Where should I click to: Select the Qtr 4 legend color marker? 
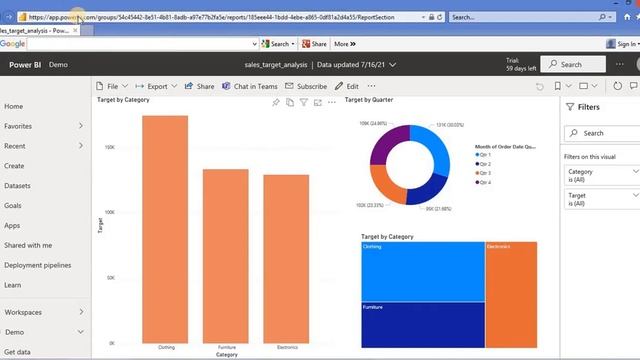point(477,182)
